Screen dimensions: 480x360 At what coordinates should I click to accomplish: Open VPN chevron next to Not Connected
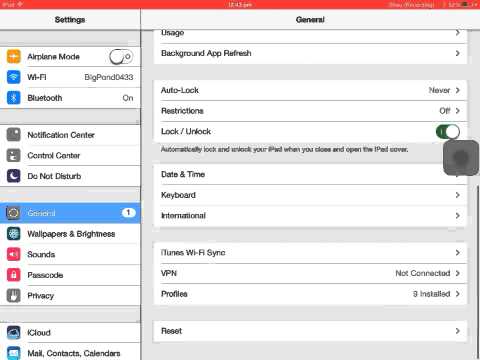pos(458,273)
